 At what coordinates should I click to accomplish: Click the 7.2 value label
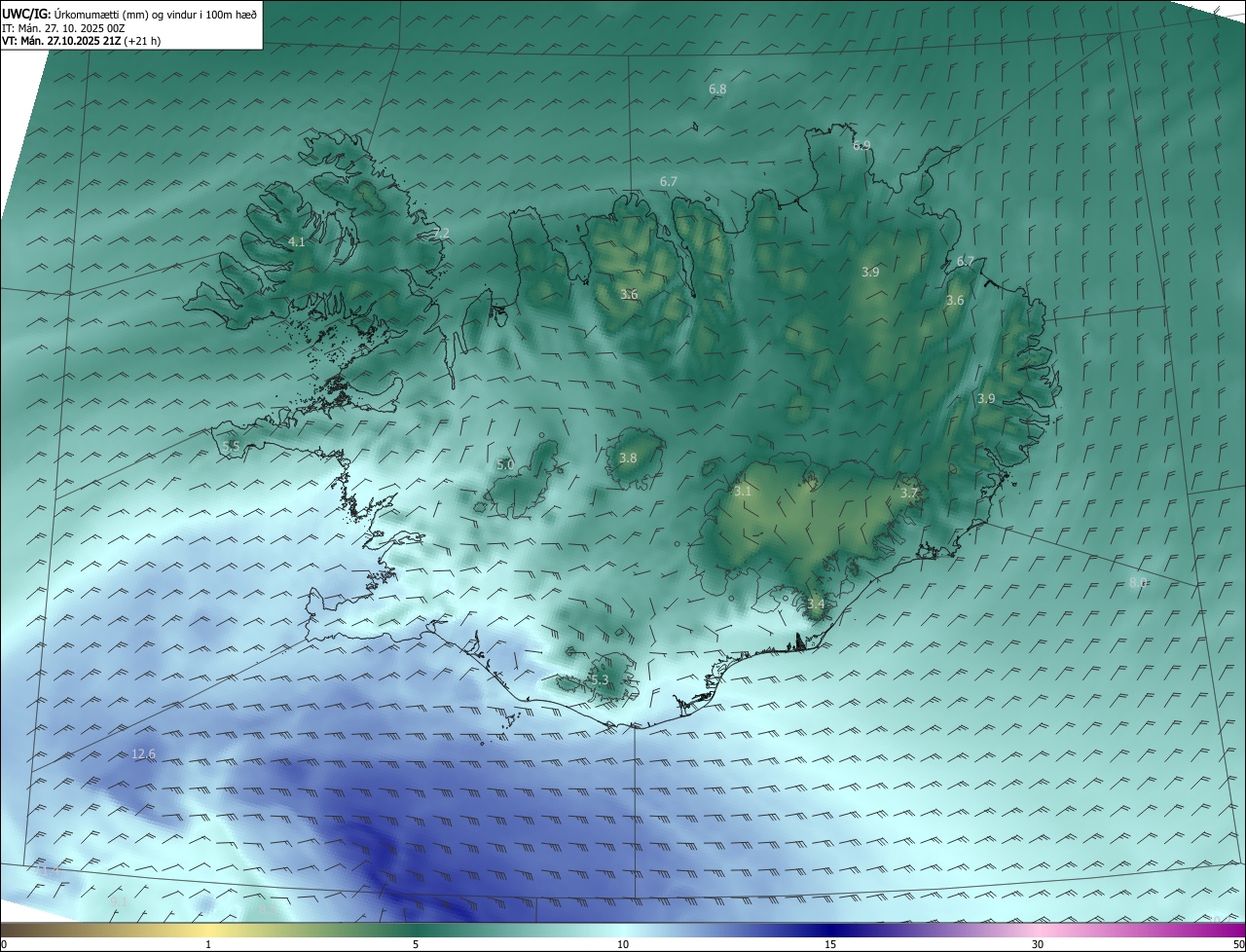pyautogui.click(x=442, y=233)
